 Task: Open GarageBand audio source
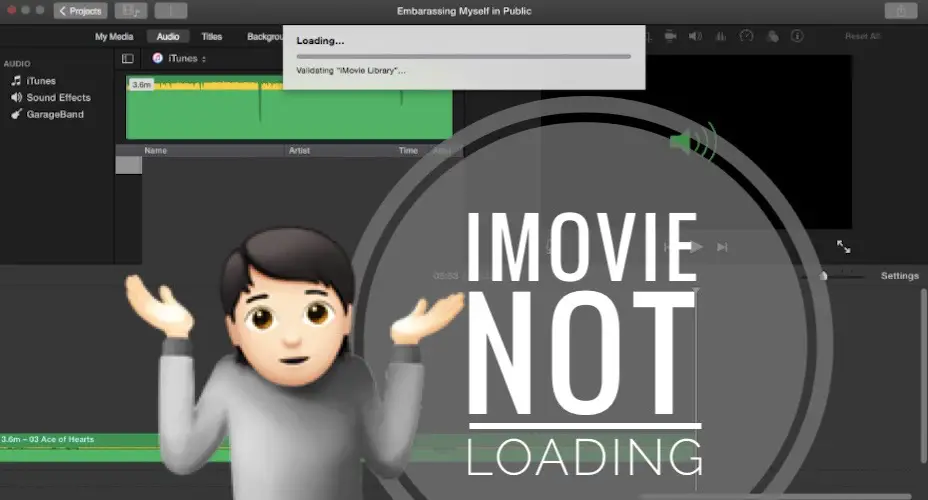(55, 115)
